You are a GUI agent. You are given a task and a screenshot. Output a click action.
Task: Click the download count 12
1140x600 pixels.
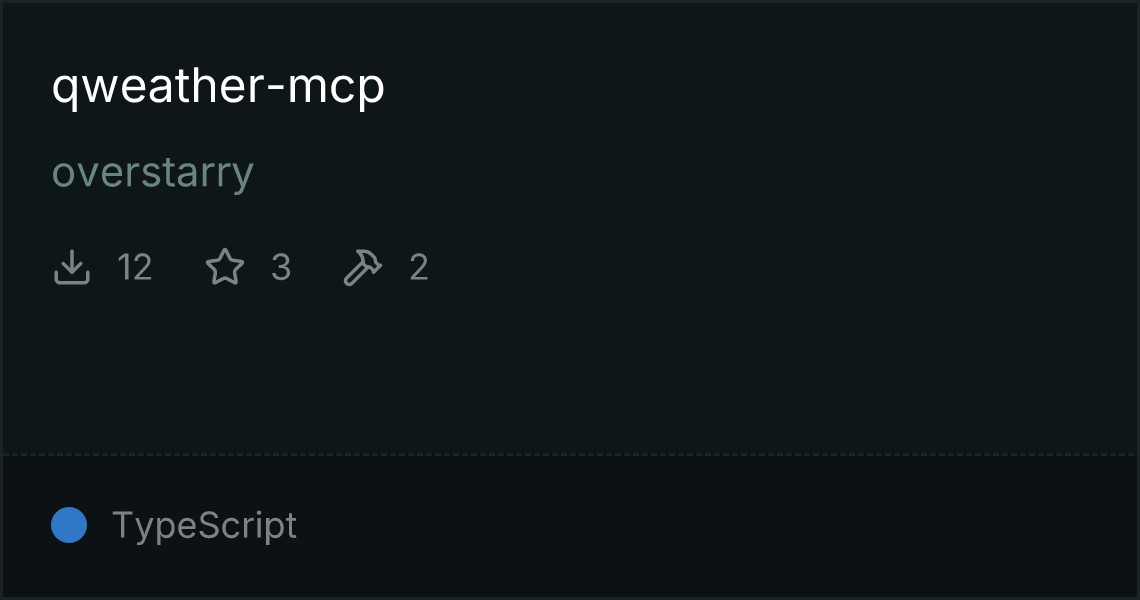(135, 267)
